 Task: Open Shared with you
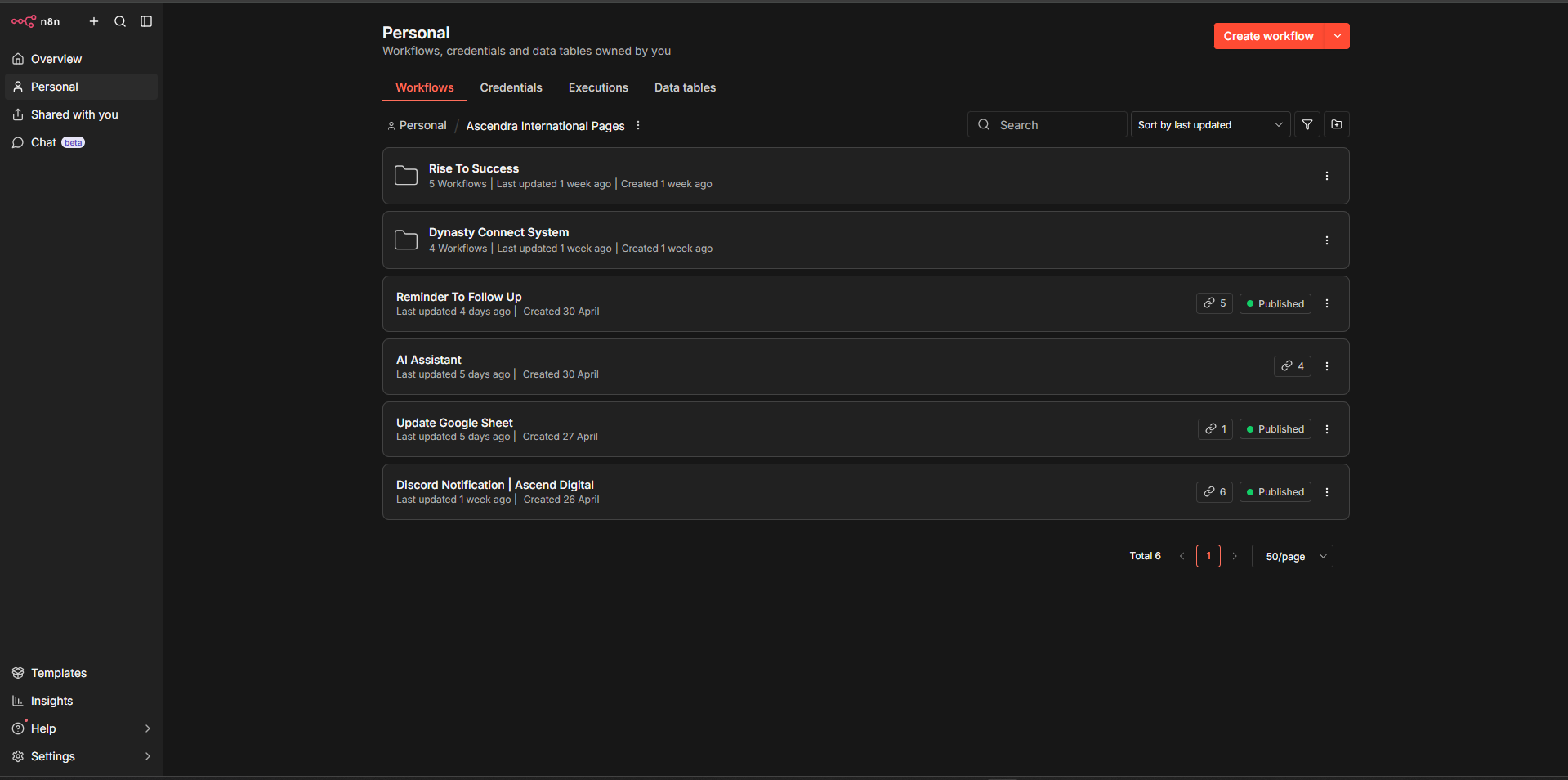(81, 114)
